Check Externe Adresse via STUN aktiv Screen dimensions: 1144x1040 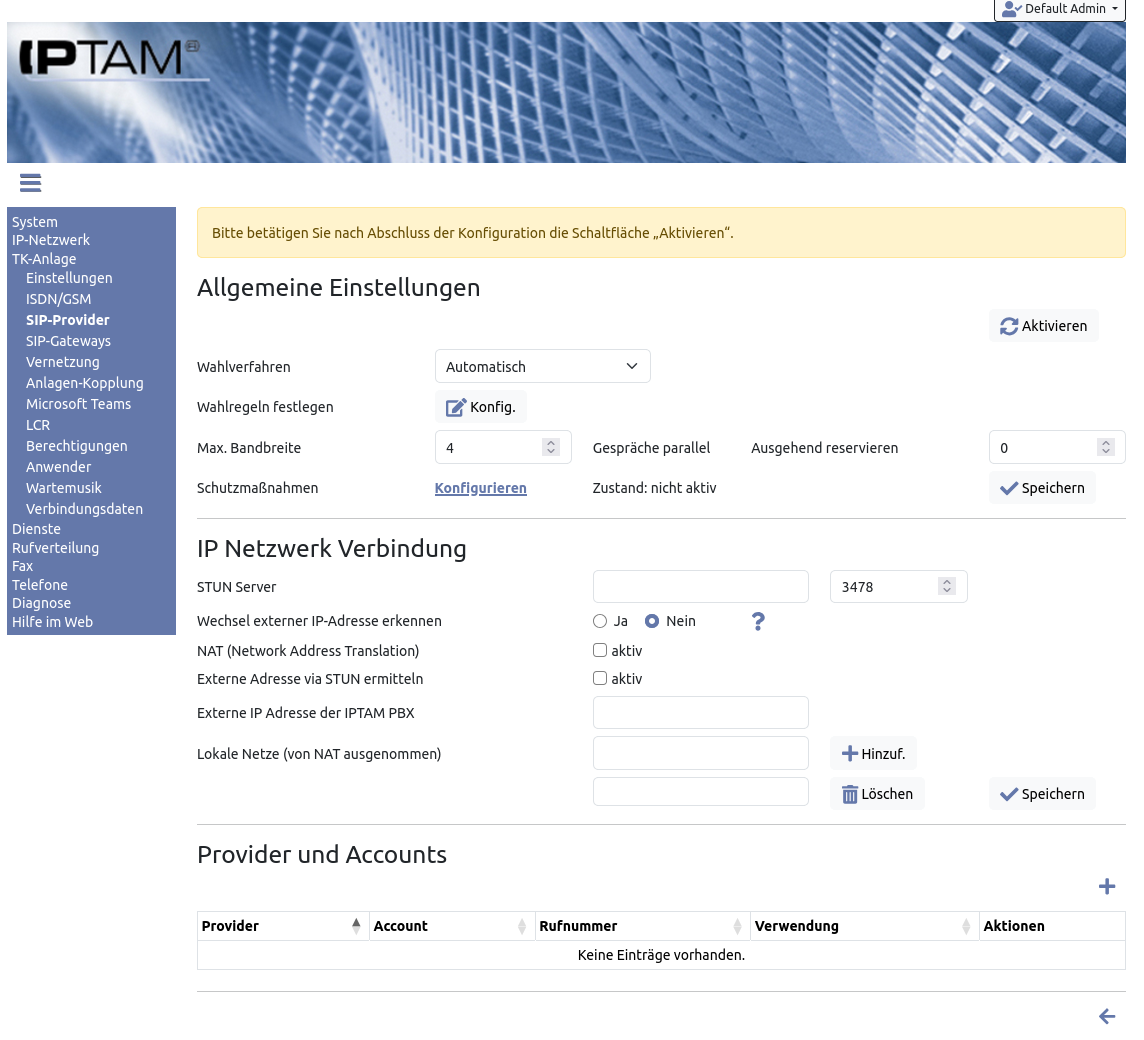click(x=600, y=678)
